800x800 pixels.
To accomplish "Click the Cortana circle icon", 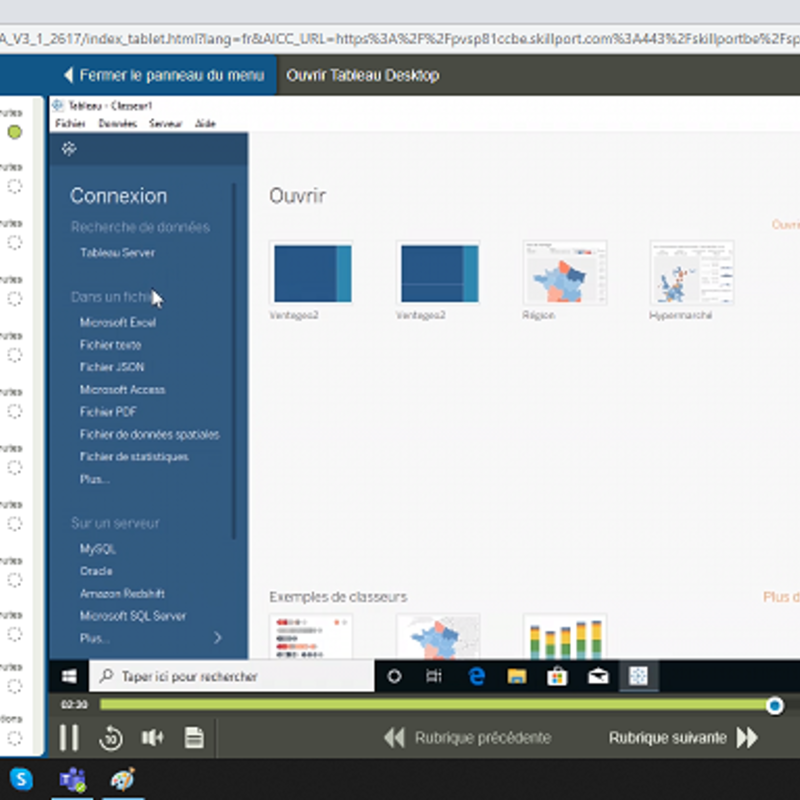I will (x=394, y=677).
